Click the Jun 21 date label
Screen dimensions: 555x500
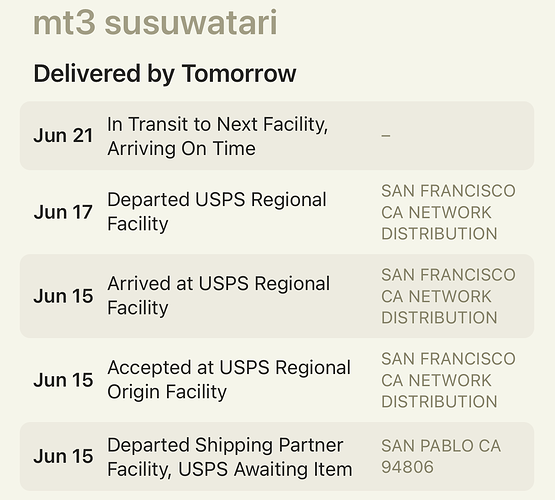pyautogui.click(x=63, y=136)
